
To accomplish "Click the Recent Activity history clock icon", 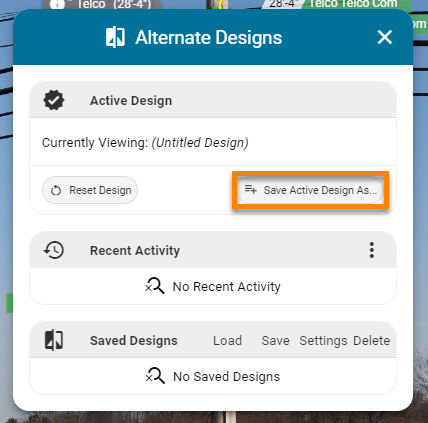I will (54, 250).
